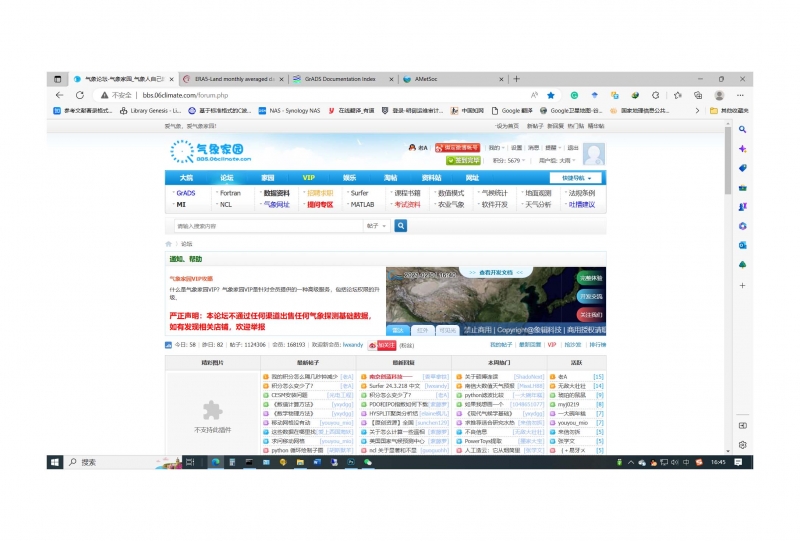The image size is (800, 541).
Task: Click the add plus icon in Edge sidebar
Action: point(743,284)
